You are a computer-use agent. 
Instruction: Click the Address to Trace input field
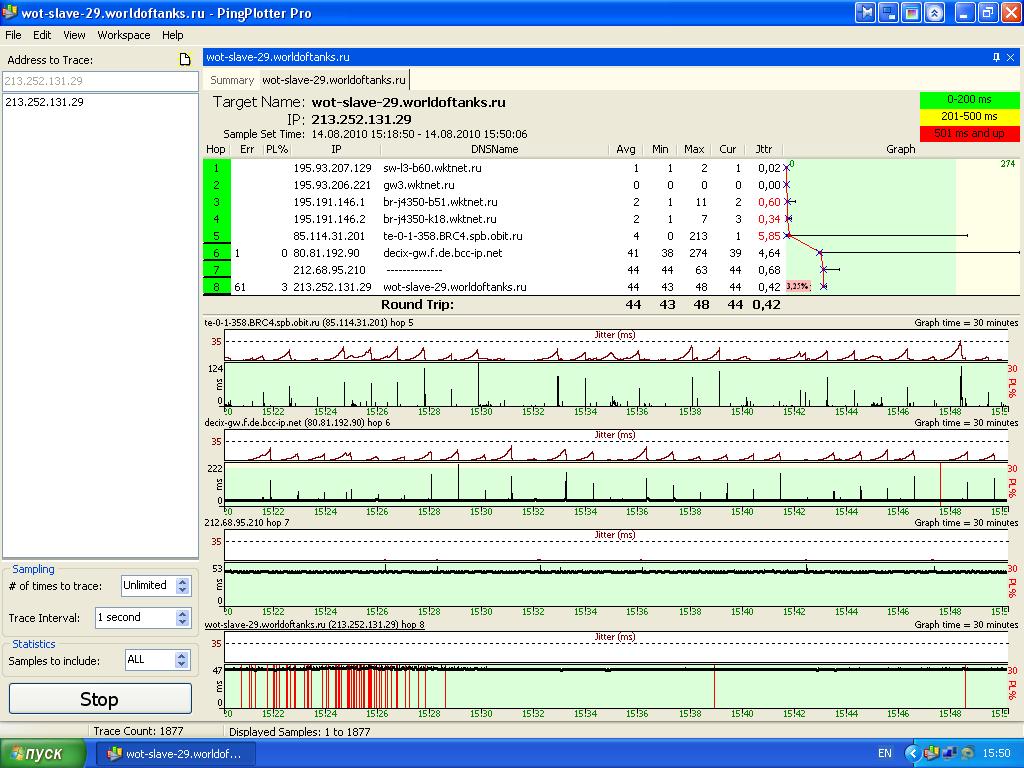pyautogui.click(x=100, y=81)
